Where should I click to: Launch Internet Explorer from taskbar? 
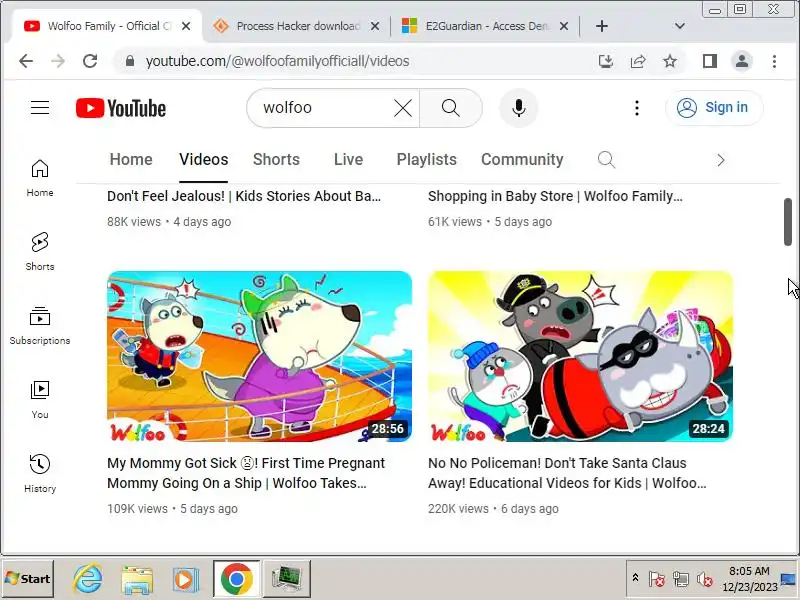(88, 579)
